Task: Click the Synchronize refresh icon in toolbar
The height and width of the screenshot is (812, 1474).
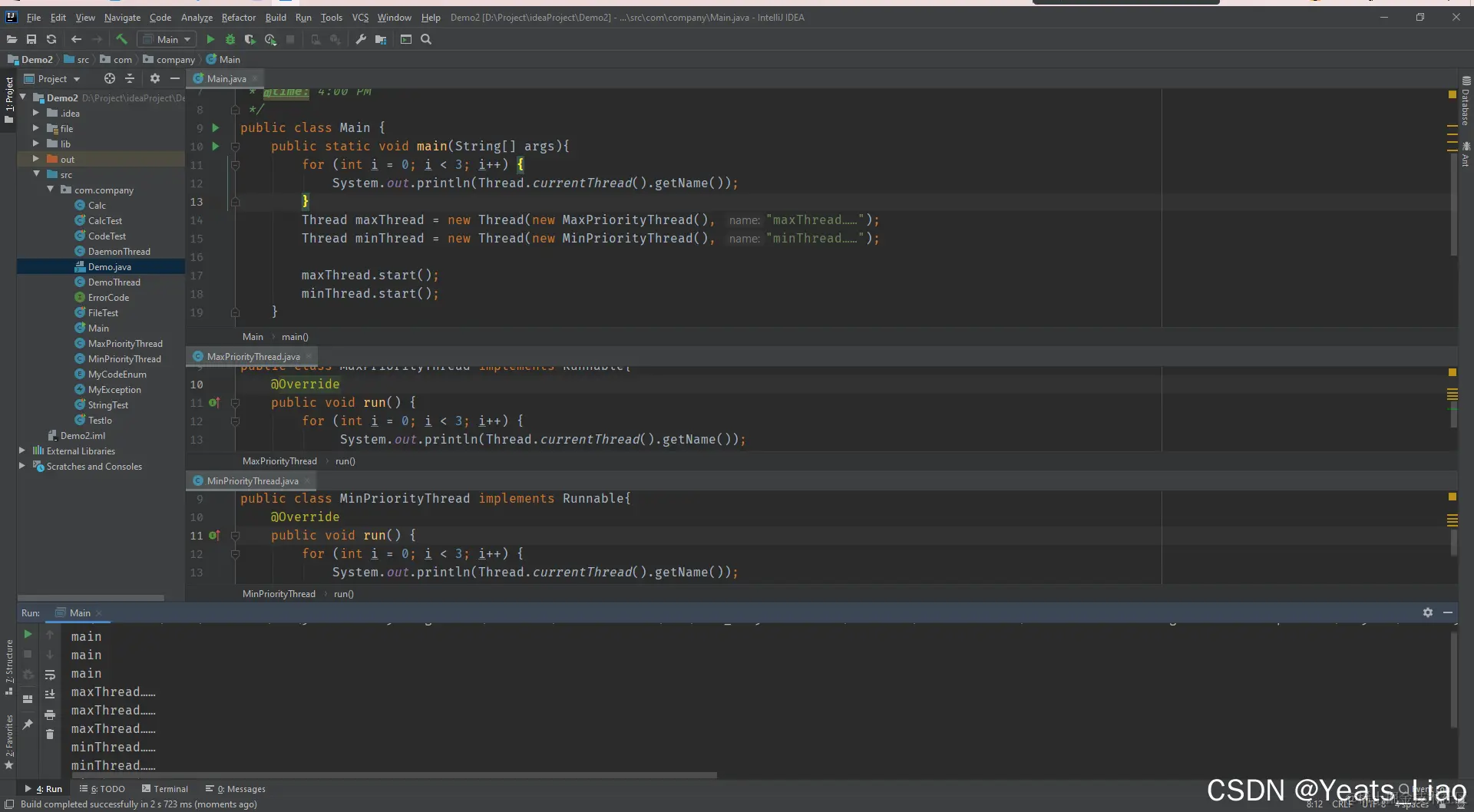Action: 51,39
